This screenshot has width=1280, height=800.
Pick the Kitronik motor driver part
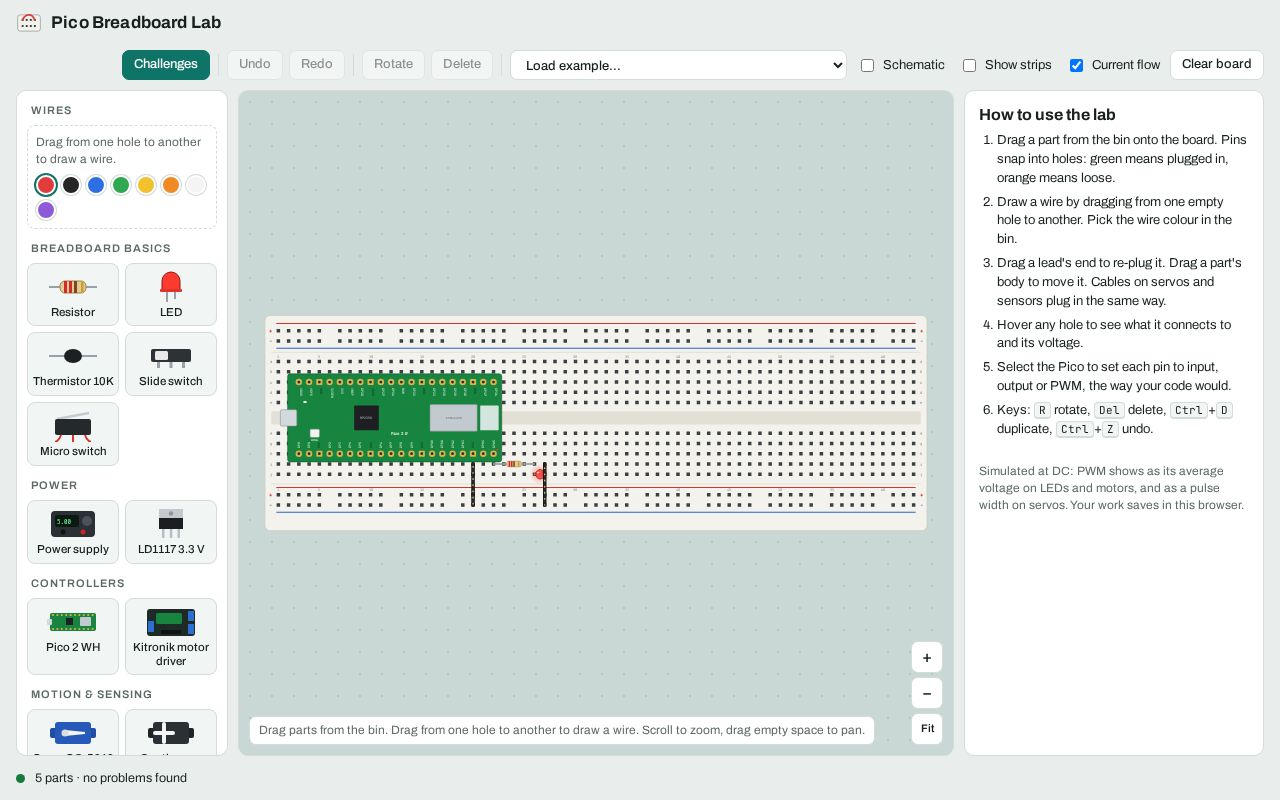pos(171,636)
